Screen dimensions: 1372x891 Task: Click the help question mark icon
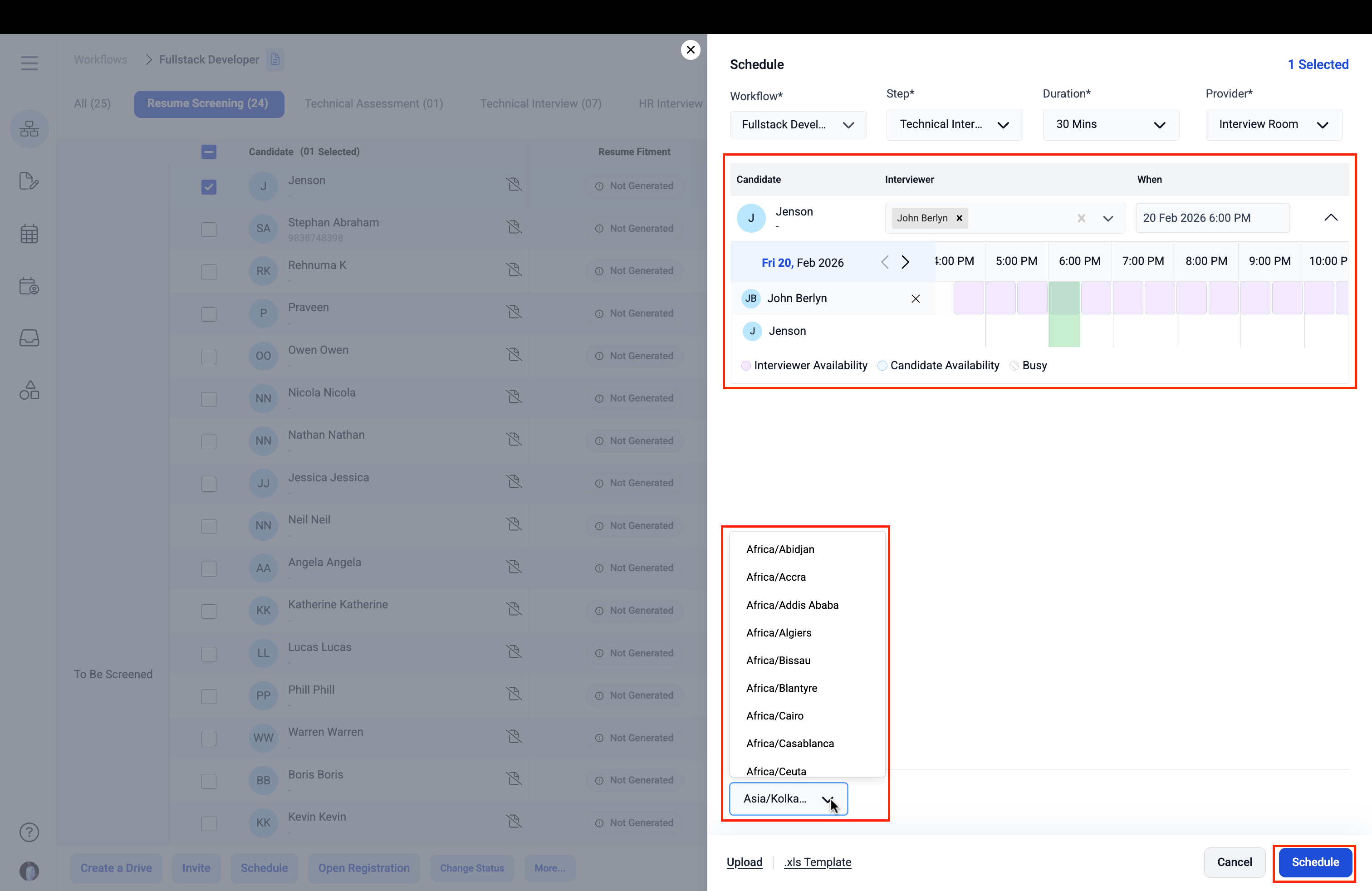pos(29,832)
